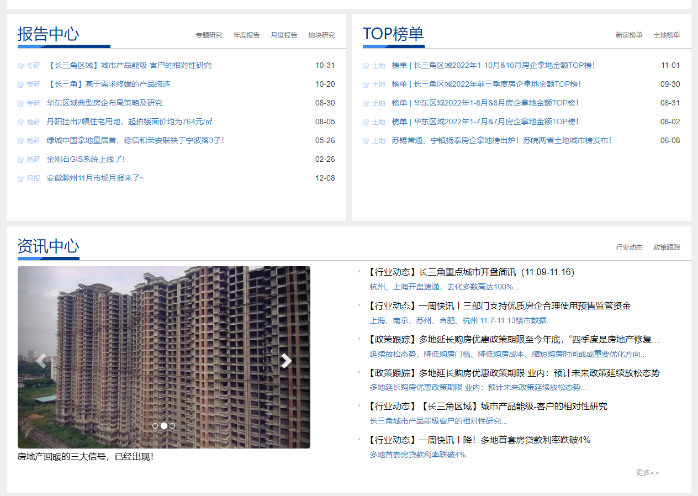
Task: Jump to the third carousel slide dot
Action: pos(172,426)
